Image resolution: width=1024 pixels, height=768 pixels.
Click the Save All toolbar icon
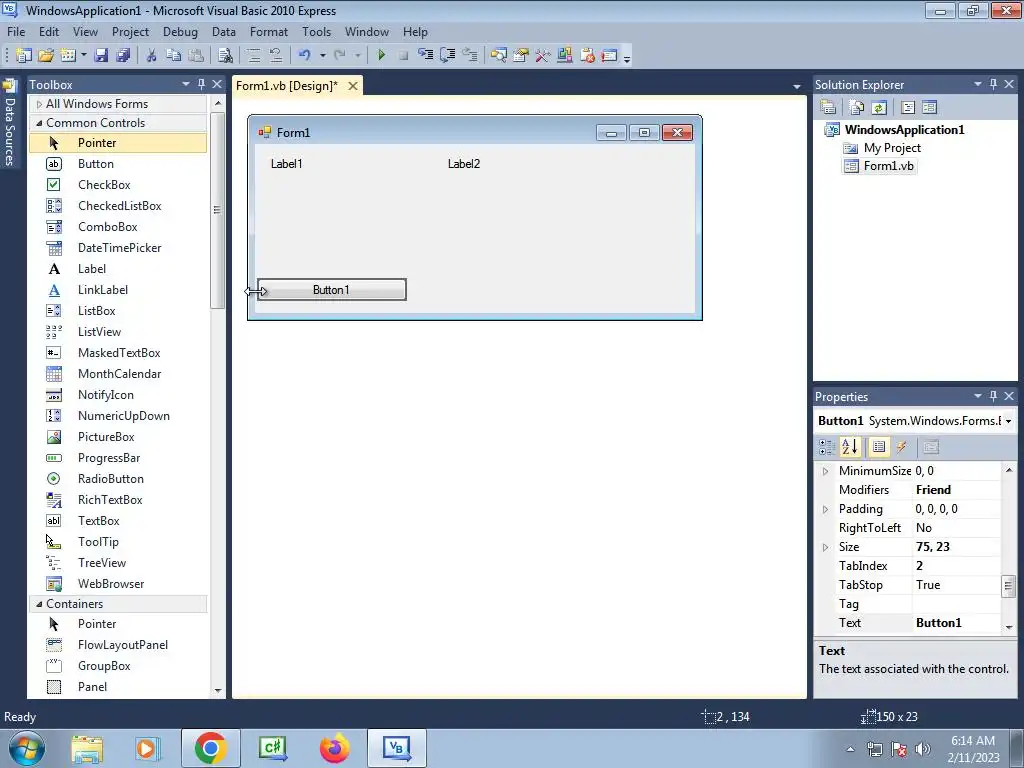click(x=123, y=56)
